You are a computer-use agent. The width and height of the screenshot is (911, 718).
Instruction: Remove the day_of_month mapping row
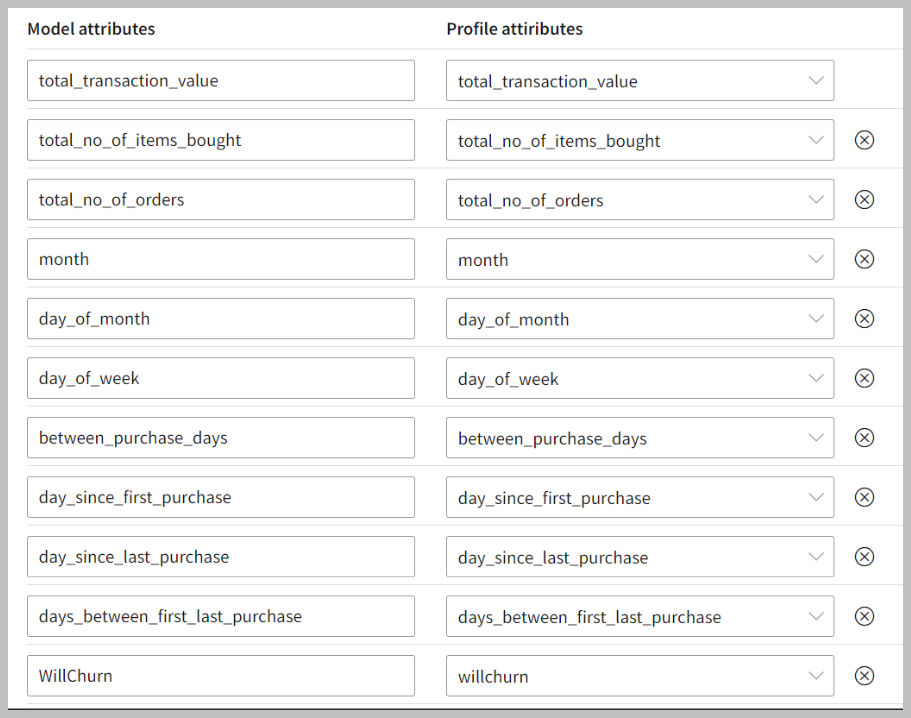point(865,319)
